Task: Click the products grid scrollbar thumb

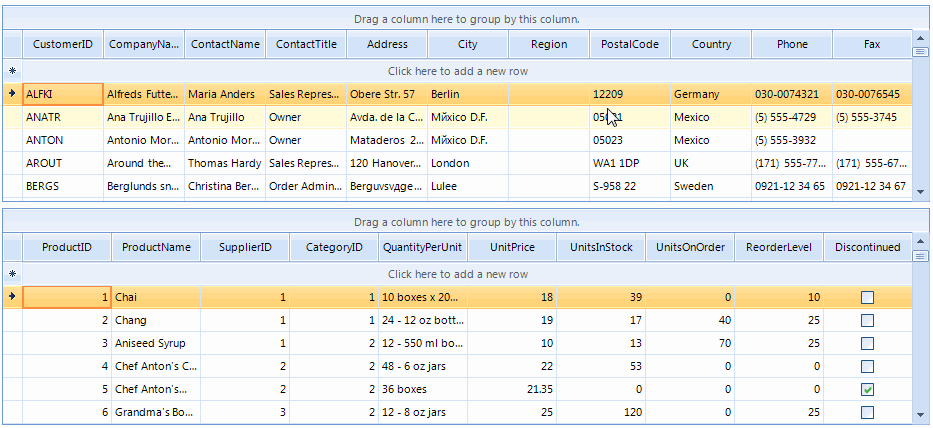Action: pyautogui.click(x=921, y=256)
